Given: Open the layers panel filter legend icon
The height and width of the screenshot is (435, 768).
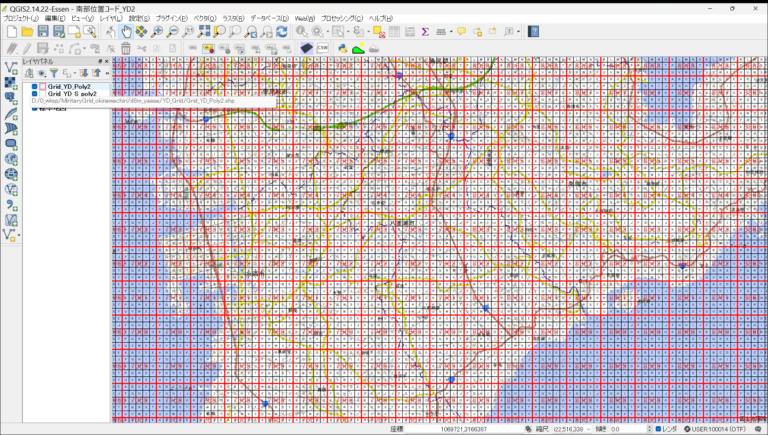Looking at the screenshot, I should 55,73.
